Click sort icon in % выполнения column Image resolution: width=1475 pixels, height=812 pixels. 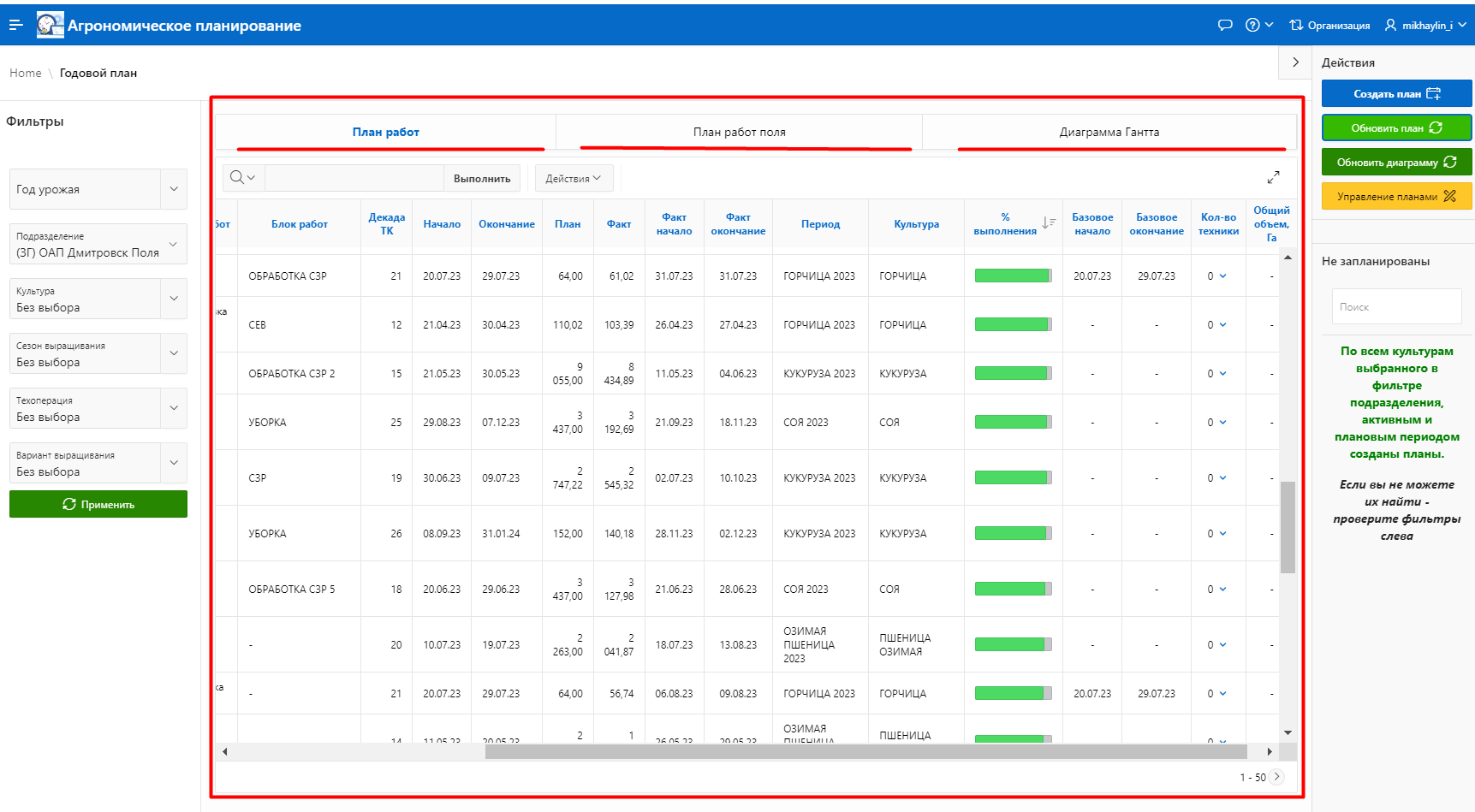pos(1049,223)
